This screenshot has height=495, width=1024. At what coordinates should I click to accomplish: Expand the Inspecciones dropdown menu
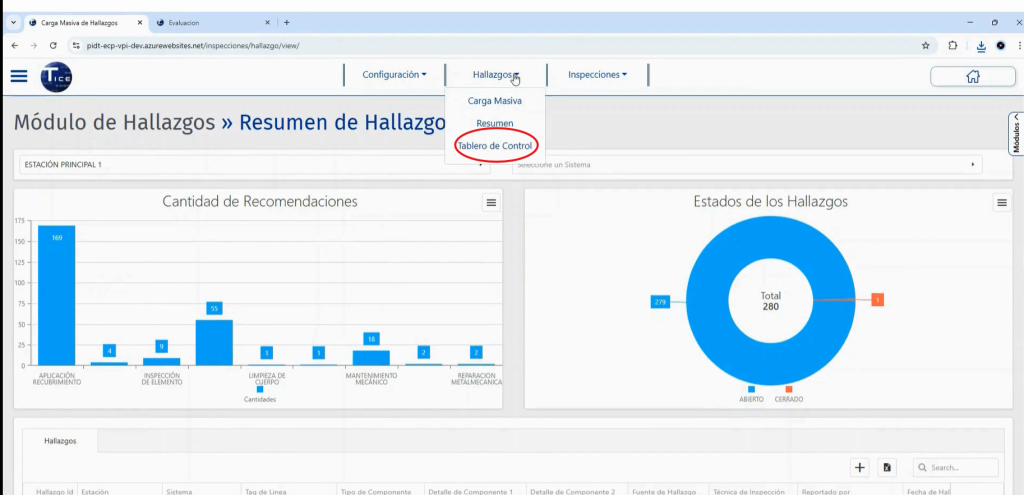point(597,75)
